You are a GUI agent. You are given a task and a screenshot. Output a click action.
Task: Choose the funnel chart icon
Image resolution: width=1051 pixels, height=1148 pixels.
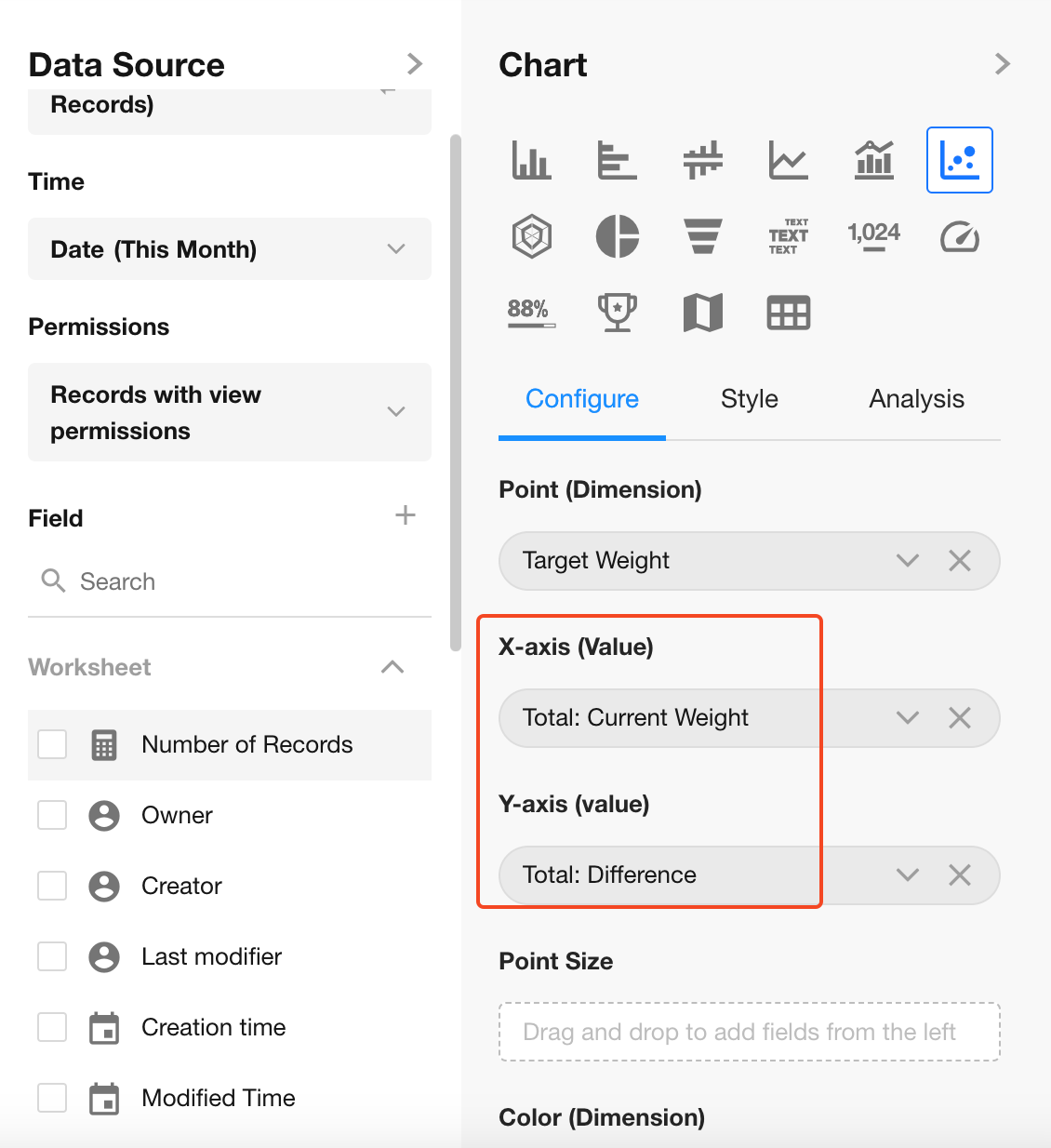703,236
